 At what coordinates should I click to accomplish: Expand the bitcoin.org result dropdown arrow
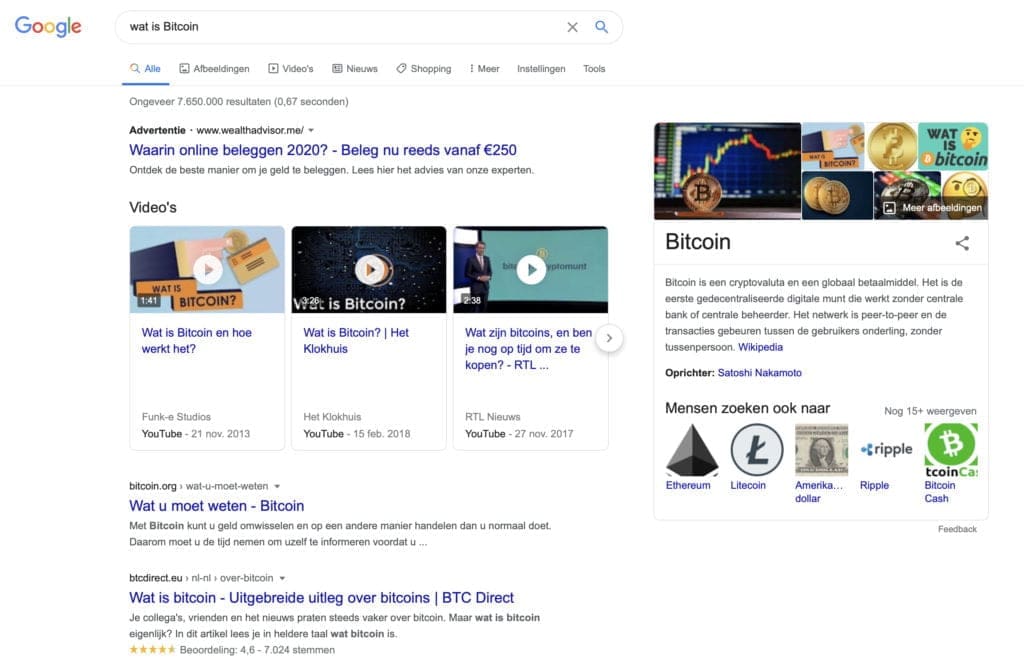[x=278, y=486]
